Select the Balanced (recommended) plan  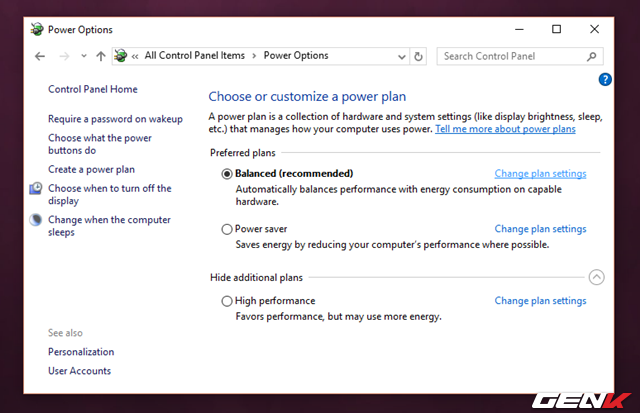227,174
